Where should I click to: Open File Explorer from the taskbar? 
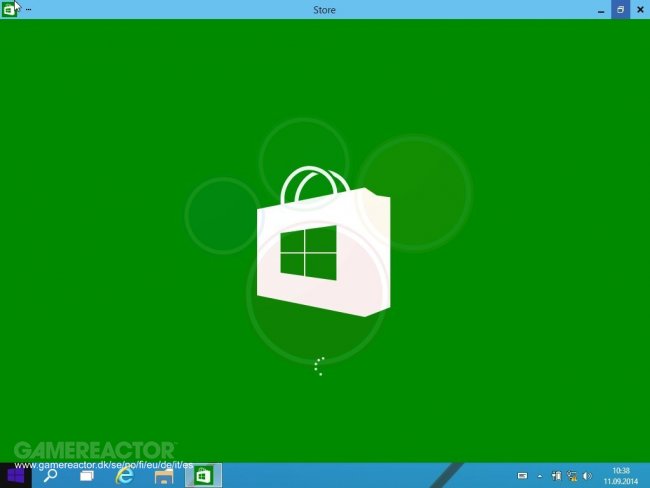click(164, 476)
